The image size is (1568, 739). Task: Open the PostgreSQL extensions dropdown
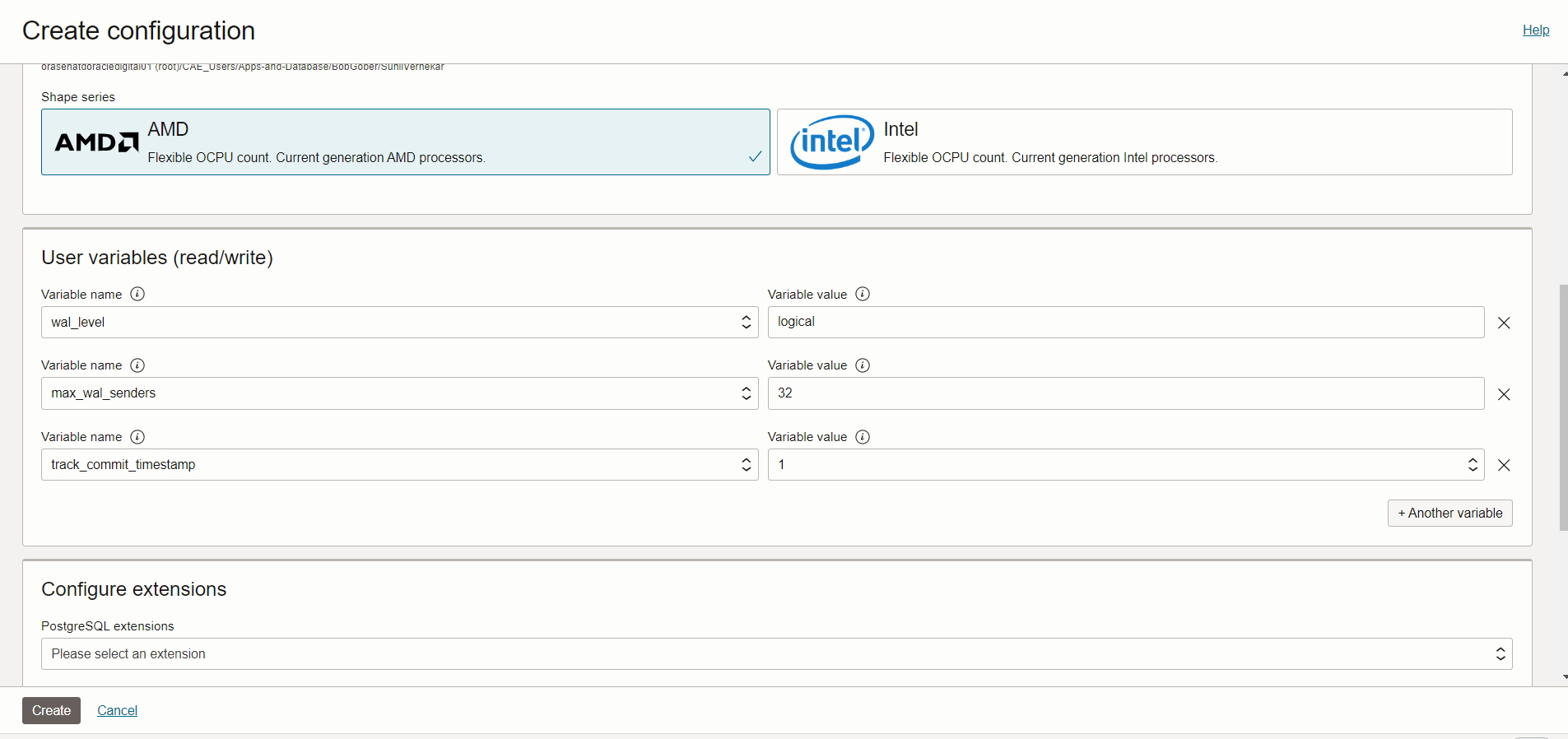(776, 654)
